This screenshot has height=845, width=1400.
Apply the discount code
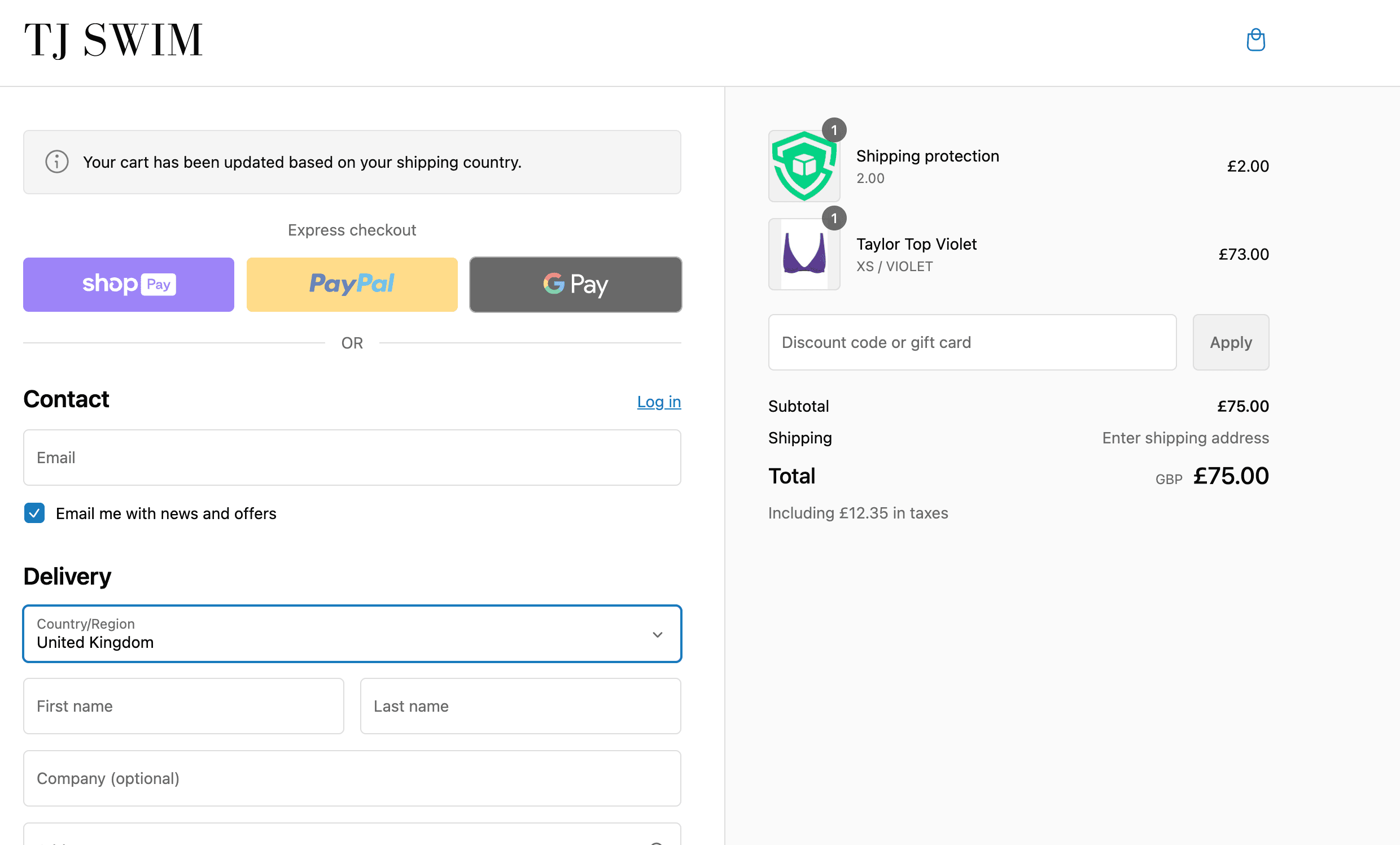coord(1231,342)
